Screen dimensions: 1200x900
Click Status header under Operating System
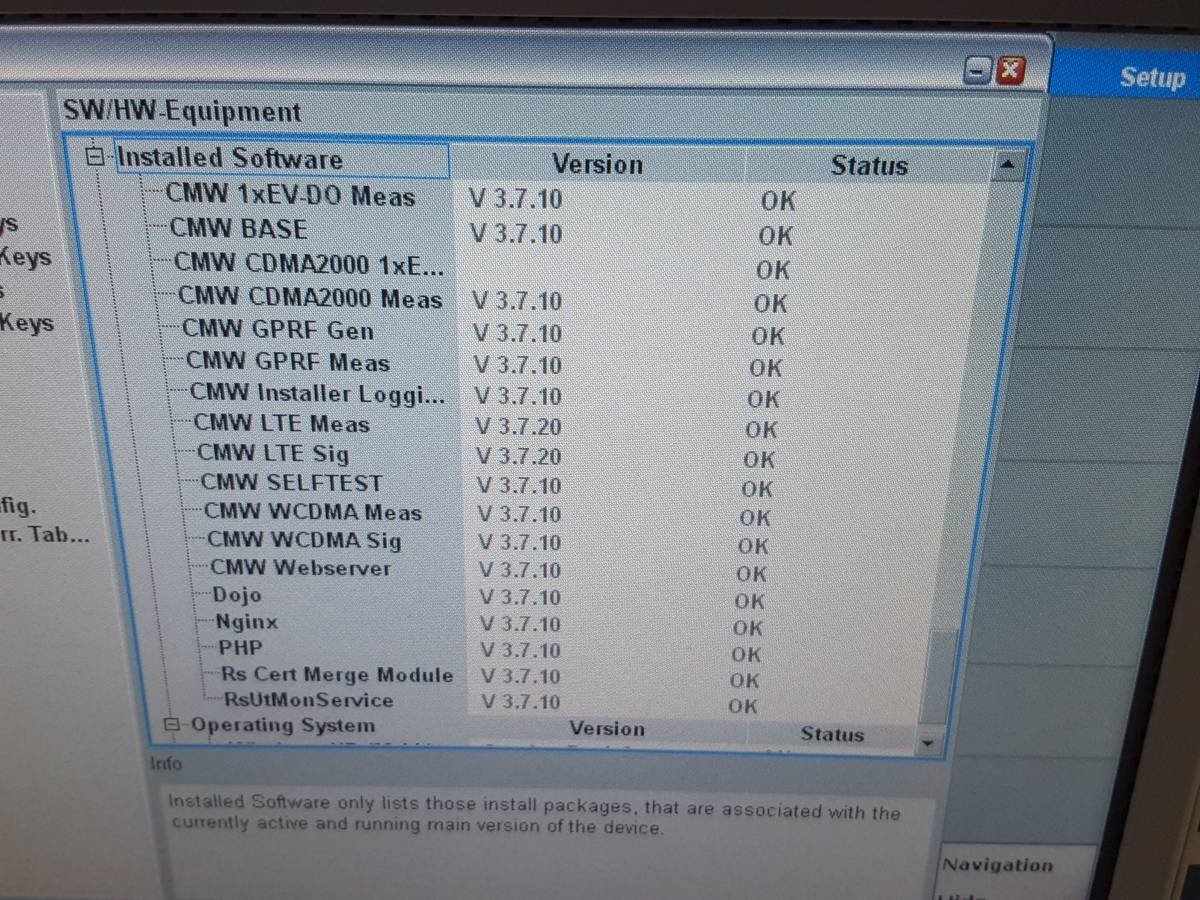[x=831, y=734]
